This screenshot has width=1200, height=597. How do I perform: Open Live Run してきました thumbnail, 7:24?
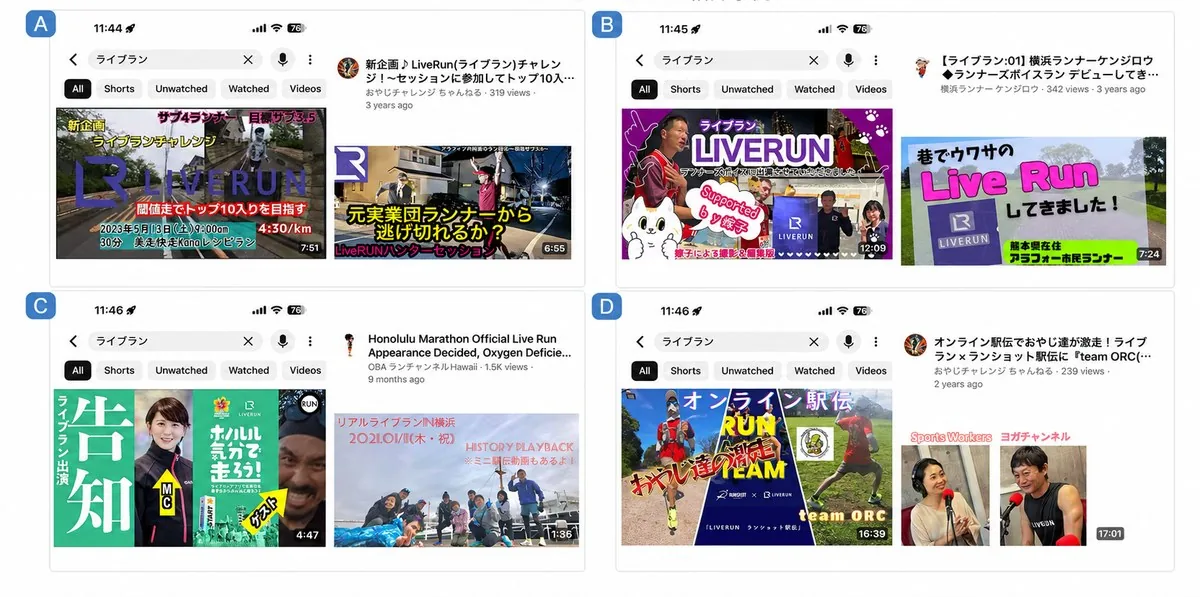coord(1032,200)
